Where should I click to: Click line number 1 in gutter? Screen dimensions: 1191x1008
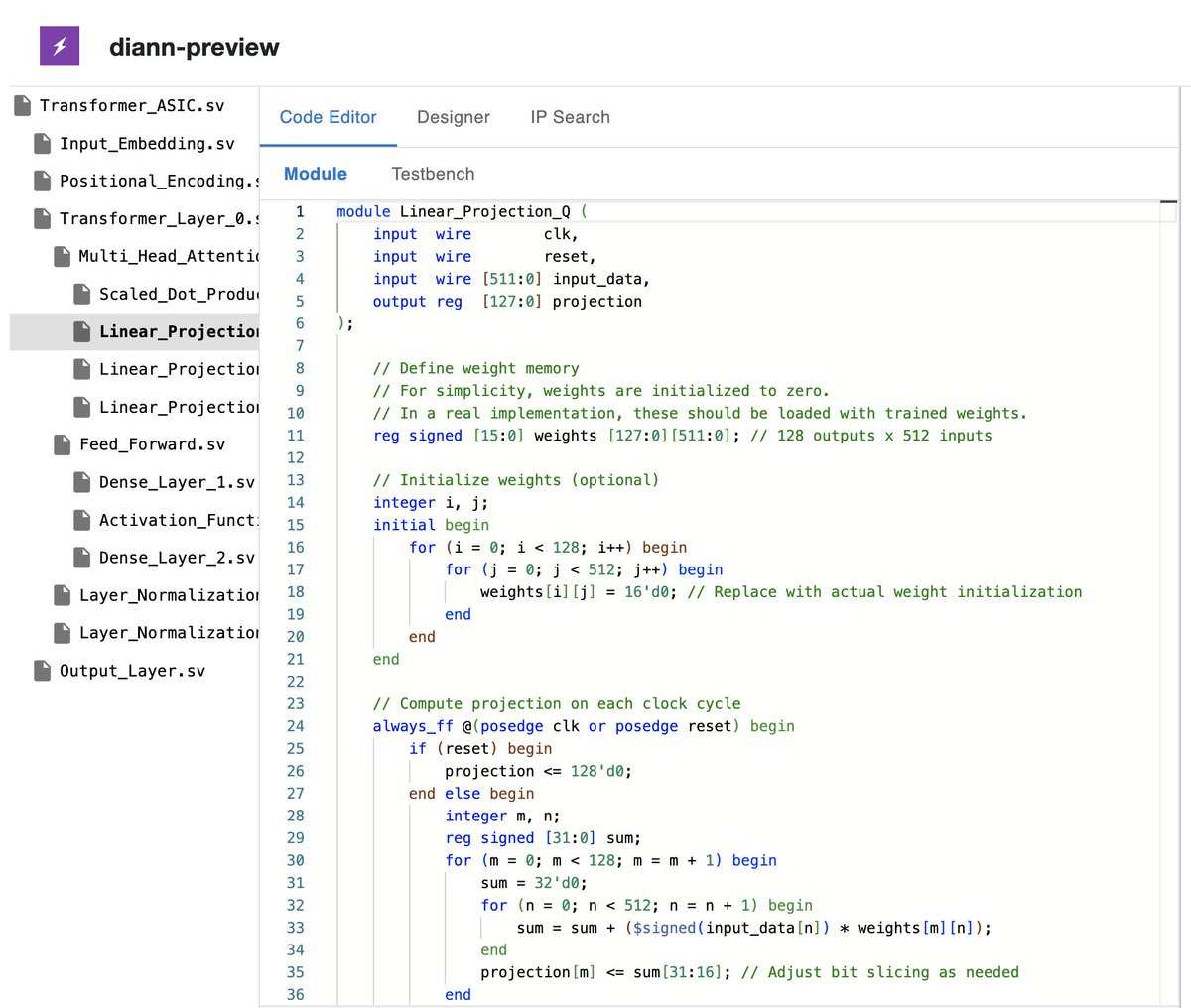tap(300, 211)
